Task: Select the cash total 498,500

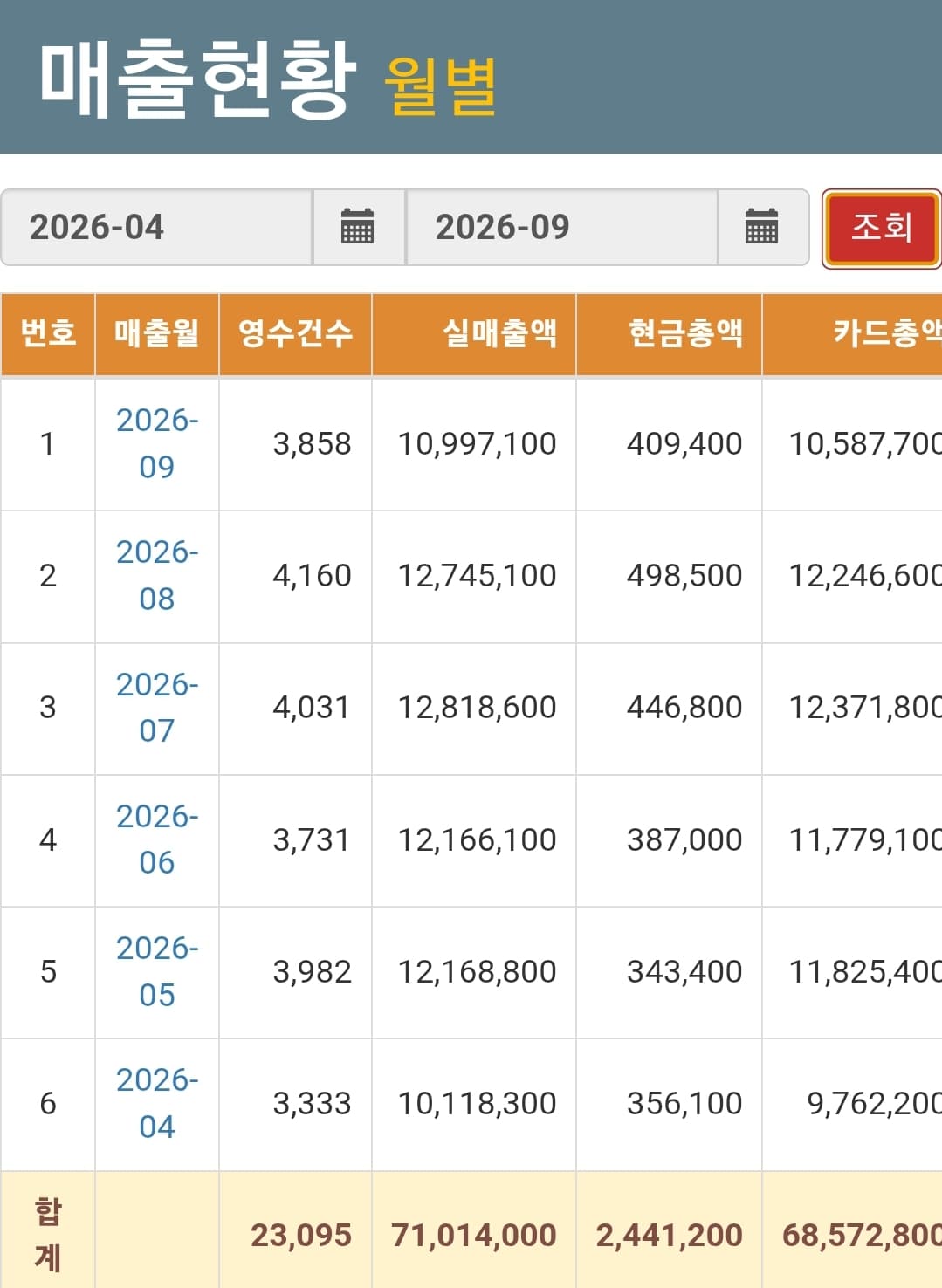Action: click(684, 576)
